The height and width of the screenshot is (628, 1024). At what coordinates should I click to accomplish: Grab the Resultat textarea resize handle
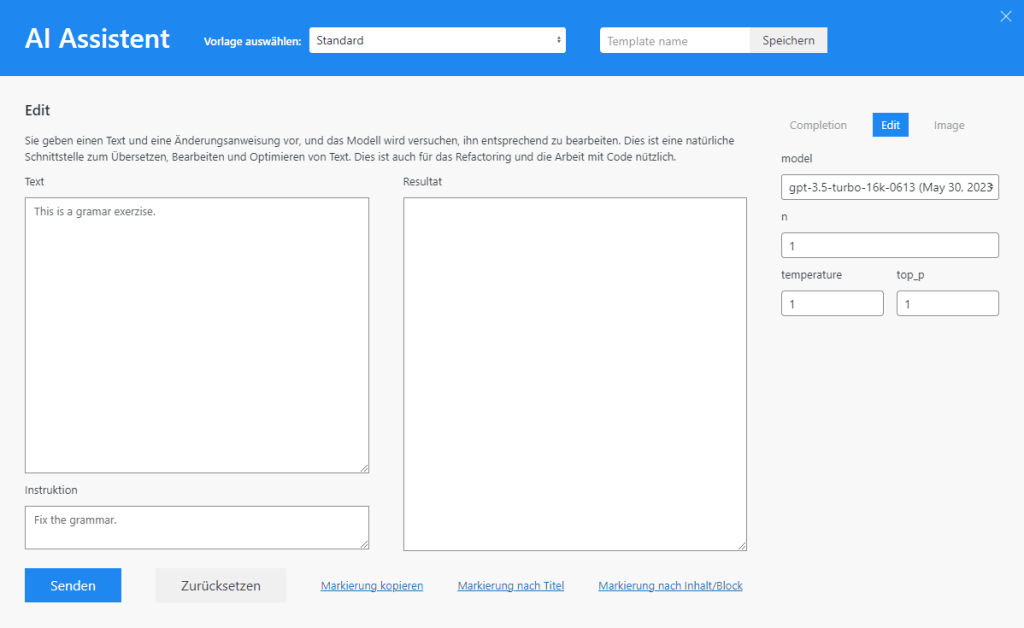(x=742, y=546)
